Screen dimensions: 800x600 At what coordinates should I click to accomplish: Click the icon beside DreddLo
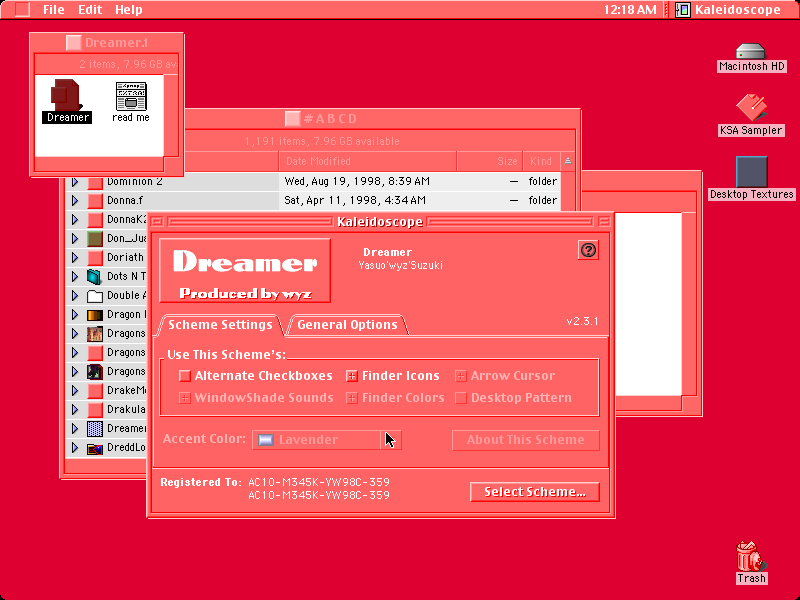point(95,448)
